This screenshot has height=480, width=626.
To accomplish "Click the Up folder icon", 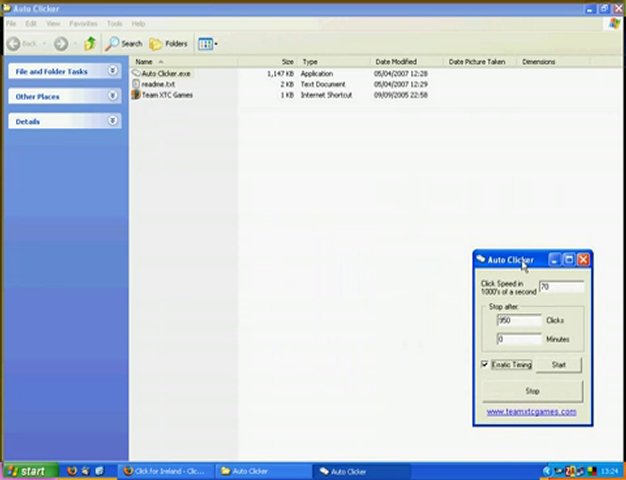I will (x=90, y=43).
